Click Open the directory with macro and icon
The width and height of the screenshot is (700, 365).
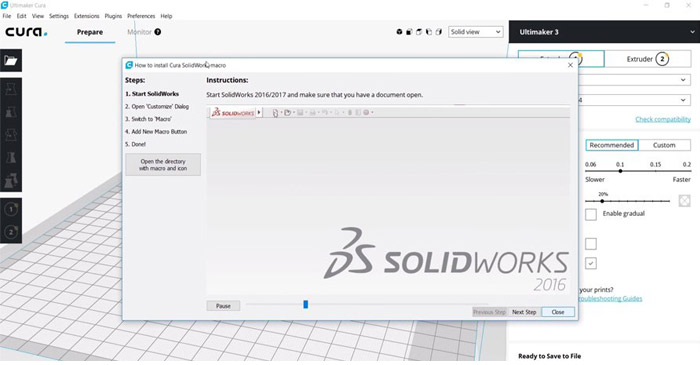(x=163, y=165)
